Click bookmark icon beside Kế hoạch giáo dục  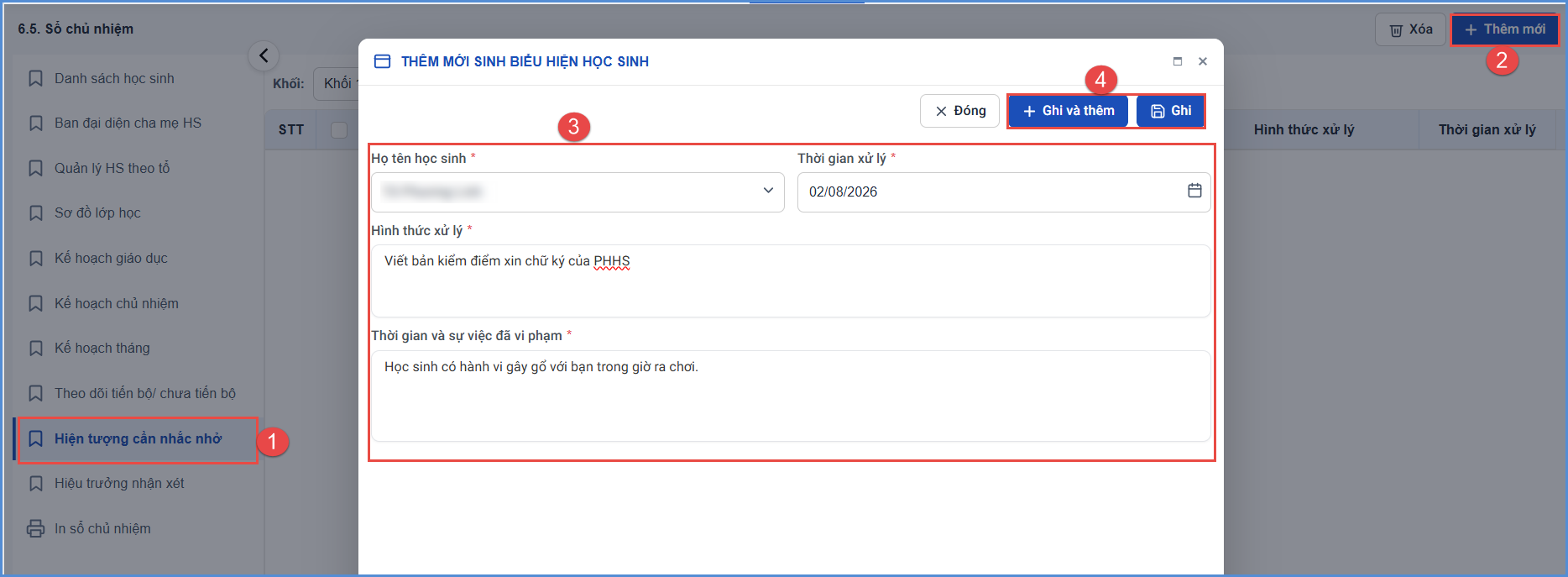click(36, 259)
